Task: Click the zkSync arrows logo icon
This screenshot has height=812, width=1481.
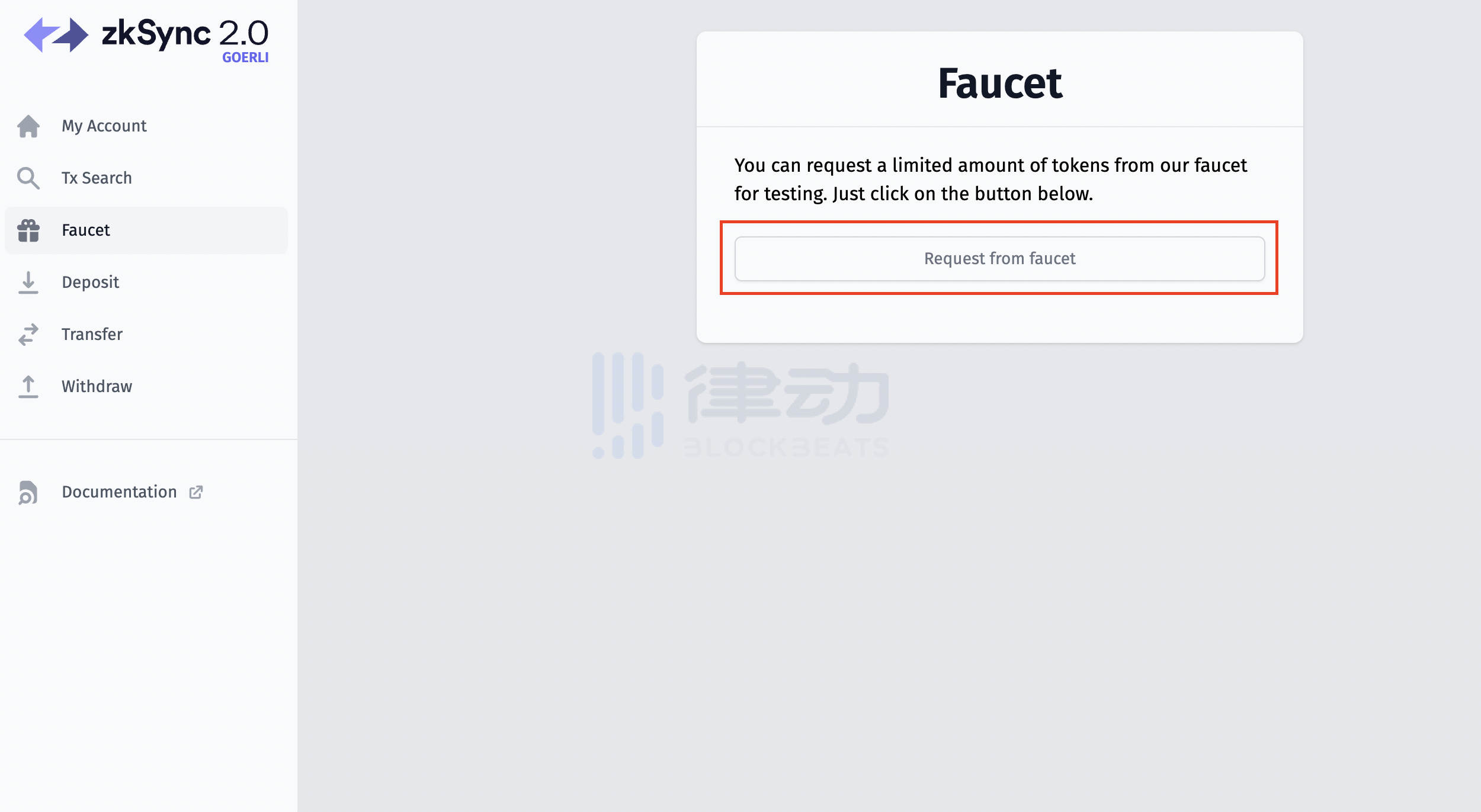Action: 56,35
